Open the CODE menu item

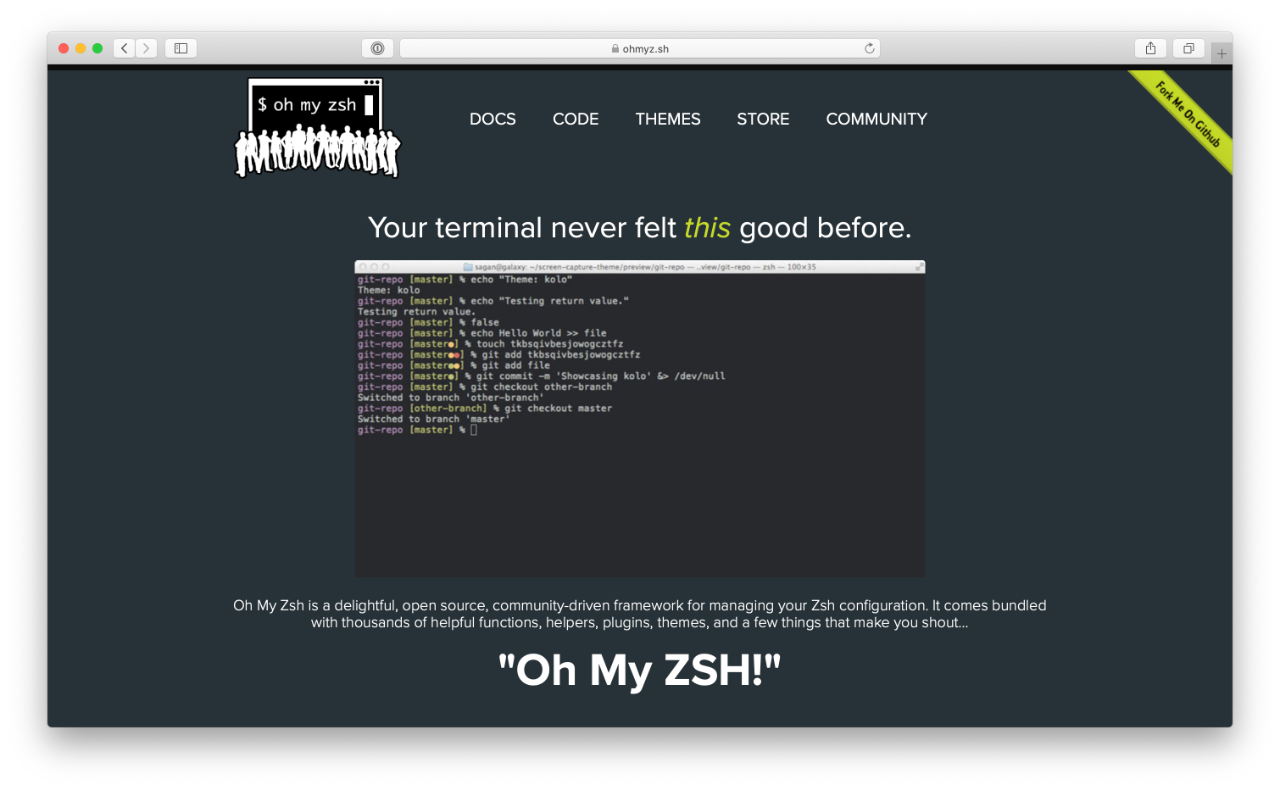click(576, 119)
